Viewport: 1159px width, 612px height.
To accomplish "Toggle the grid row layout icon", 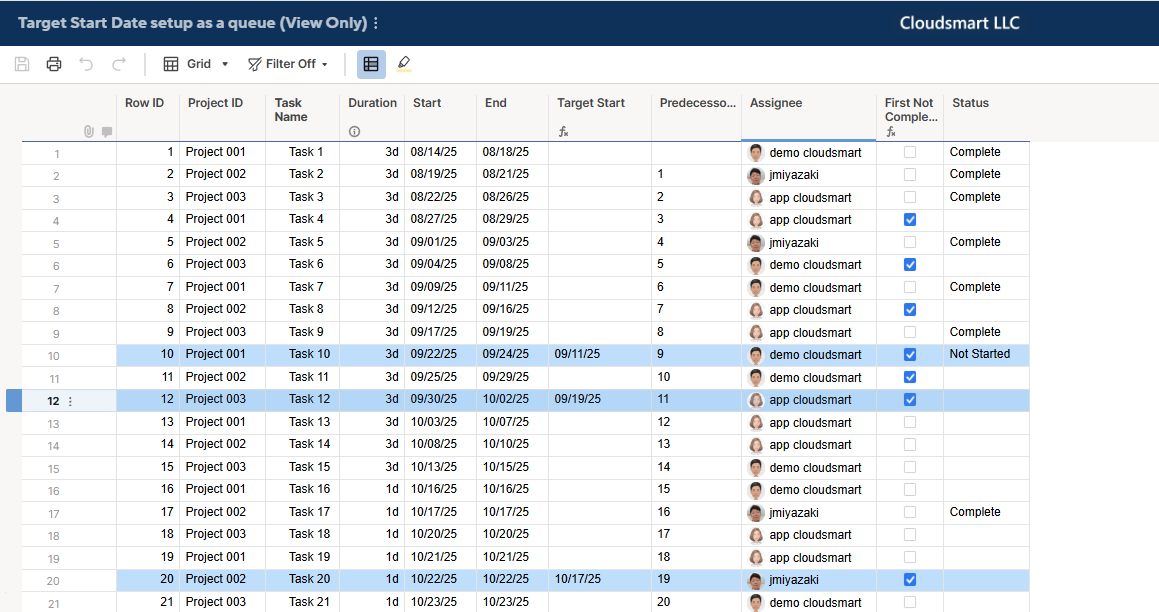I will tap(371, 64).
